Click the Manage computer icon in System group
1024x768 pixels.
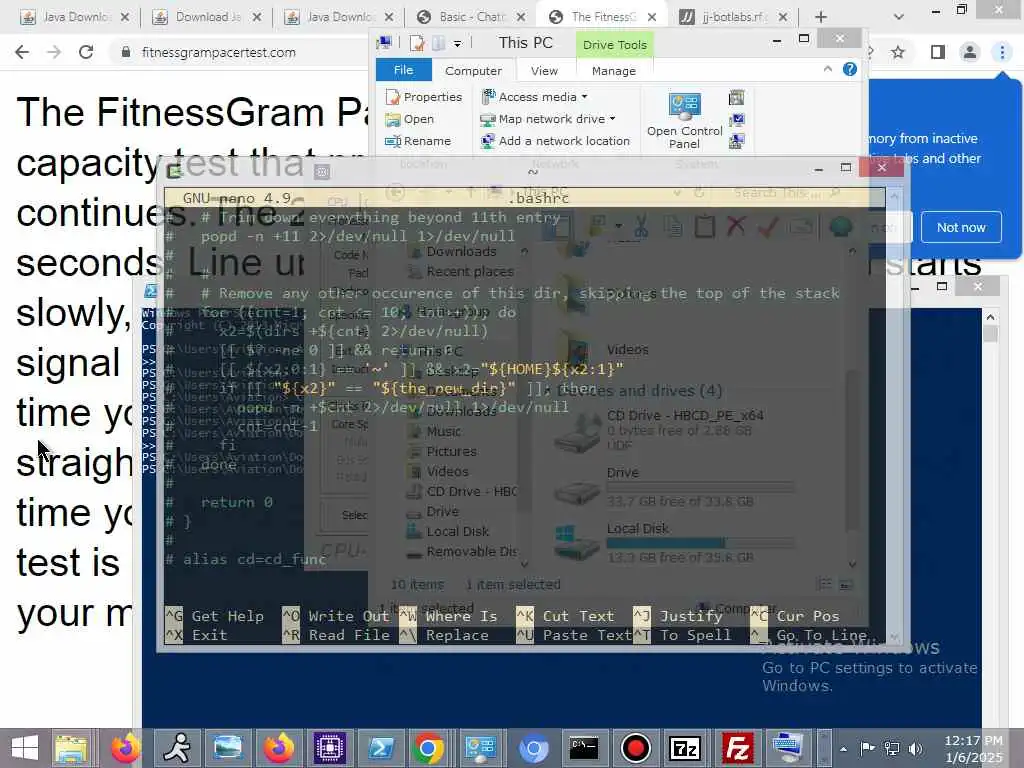[736, 141]
